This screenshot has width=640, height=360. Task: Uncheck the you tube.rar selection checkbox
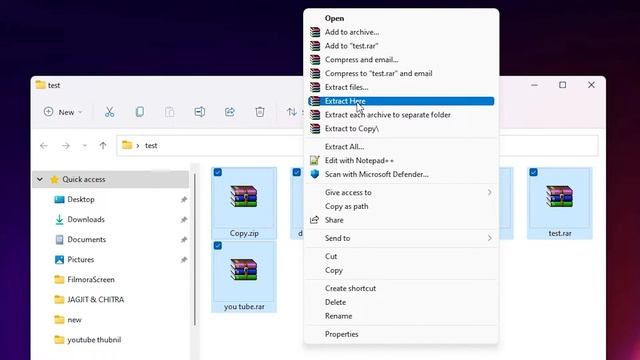pos(218,246)
